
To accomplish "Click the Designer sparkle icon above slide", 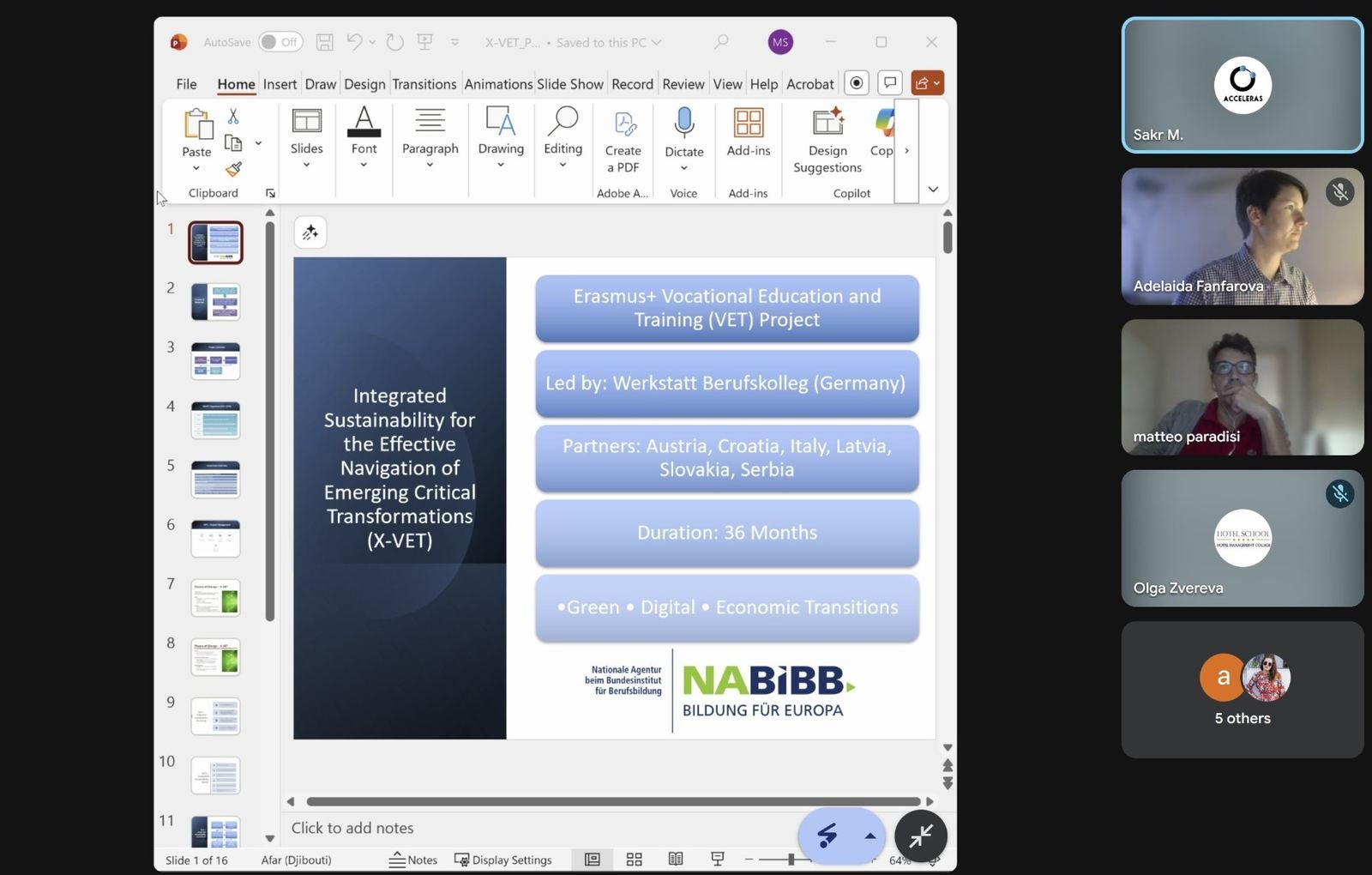I will click(310, 232).
